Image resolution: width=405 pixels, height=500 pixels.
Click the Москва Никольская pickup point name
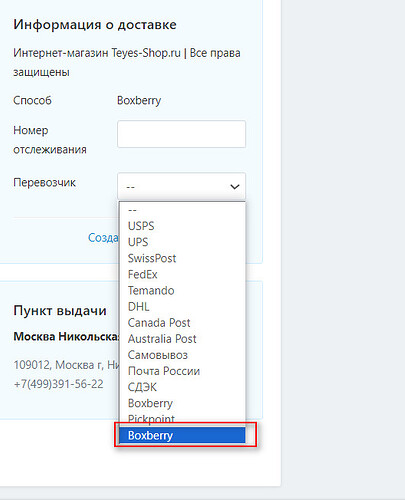pos(66,337)
